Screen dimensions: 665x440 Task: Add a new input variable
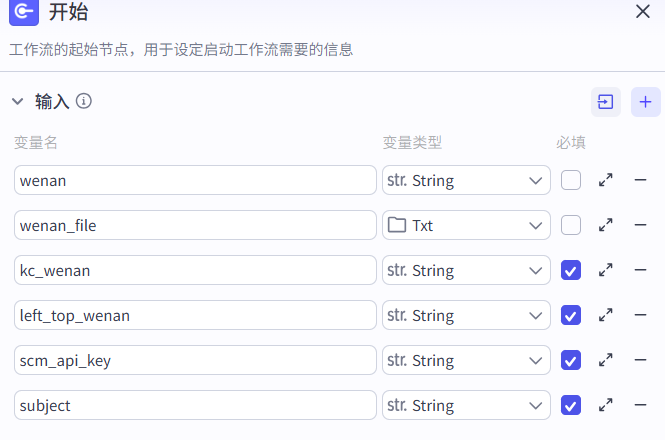(x=645, y=102)
